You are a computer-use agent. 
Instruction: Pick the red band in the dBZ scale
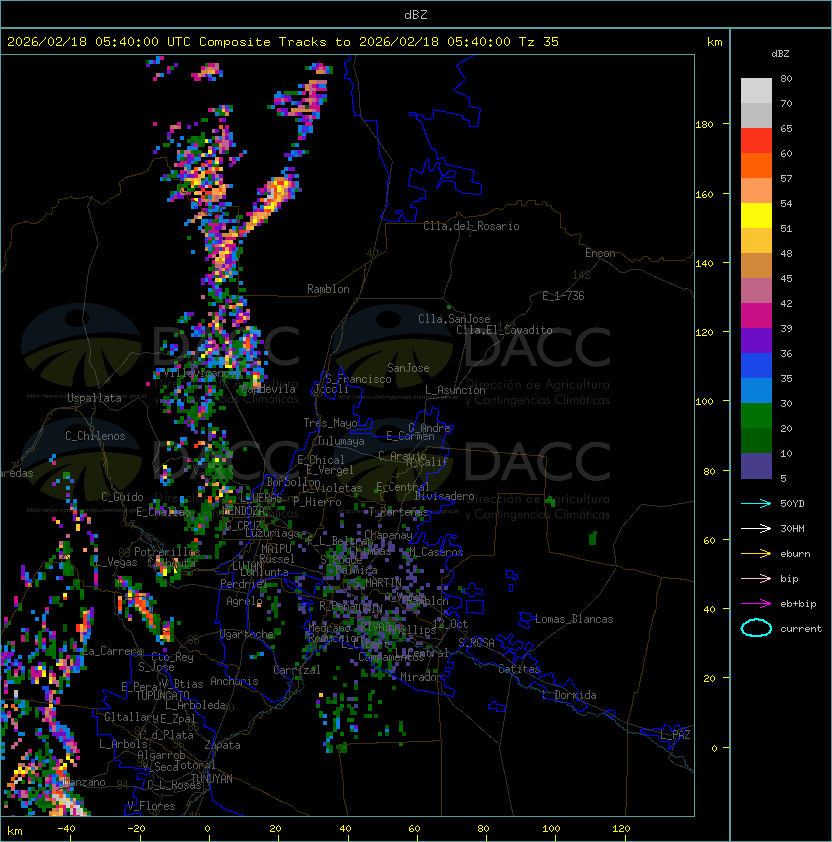point(756,141)
